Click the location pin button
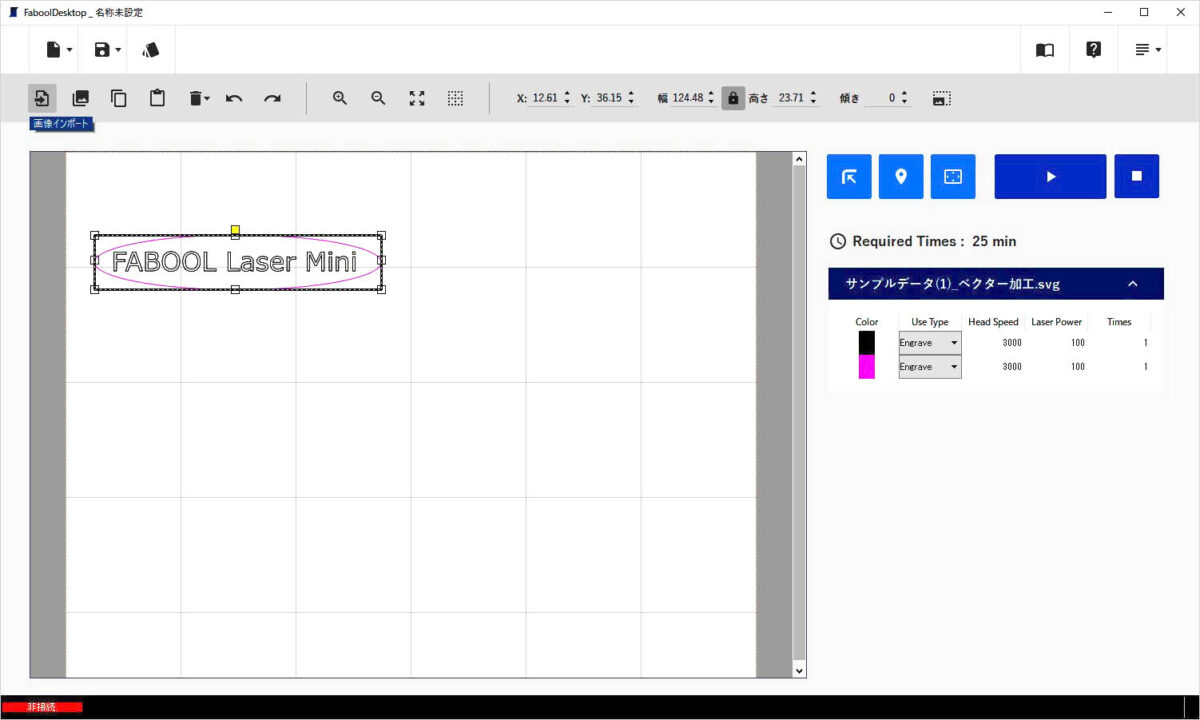1200x720 pixels. point(901,177)
